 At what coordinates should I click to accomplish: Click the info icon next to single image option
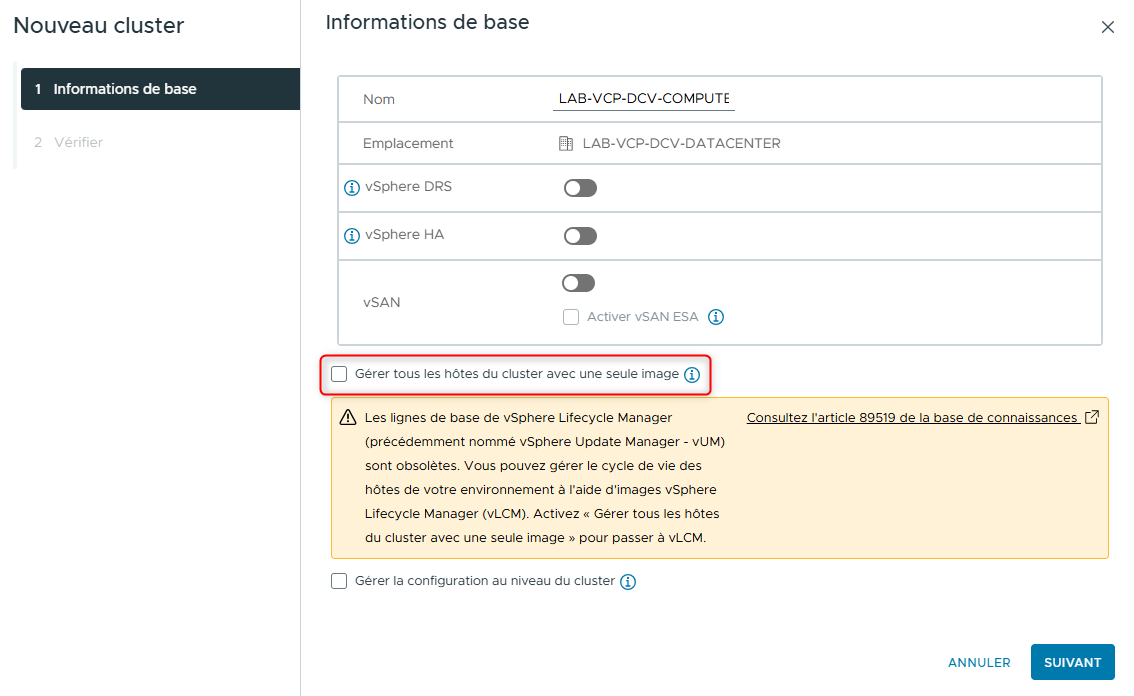coord(691,374)
